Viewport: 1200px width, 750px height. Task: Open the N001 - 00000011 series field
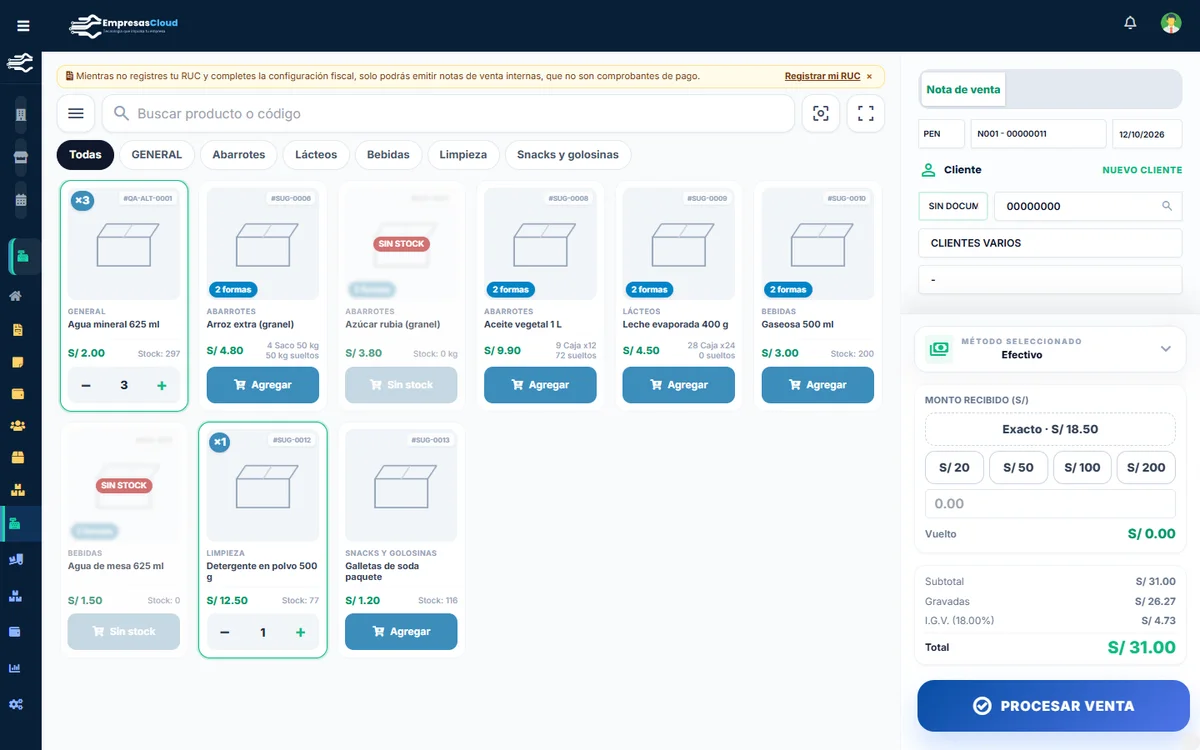click(1038, 133)
